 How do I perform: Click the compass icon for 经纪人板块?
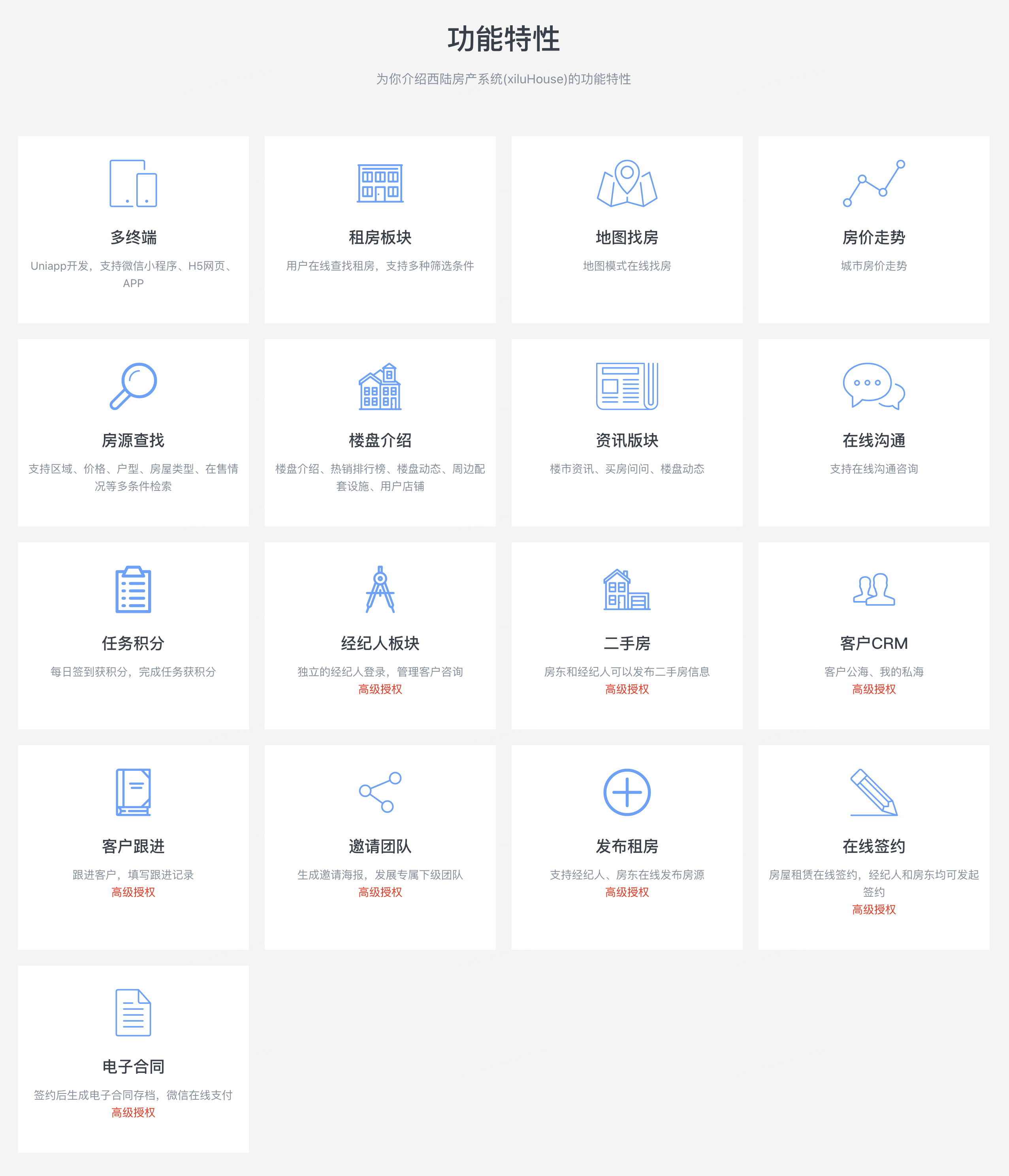tap(380, 589)
